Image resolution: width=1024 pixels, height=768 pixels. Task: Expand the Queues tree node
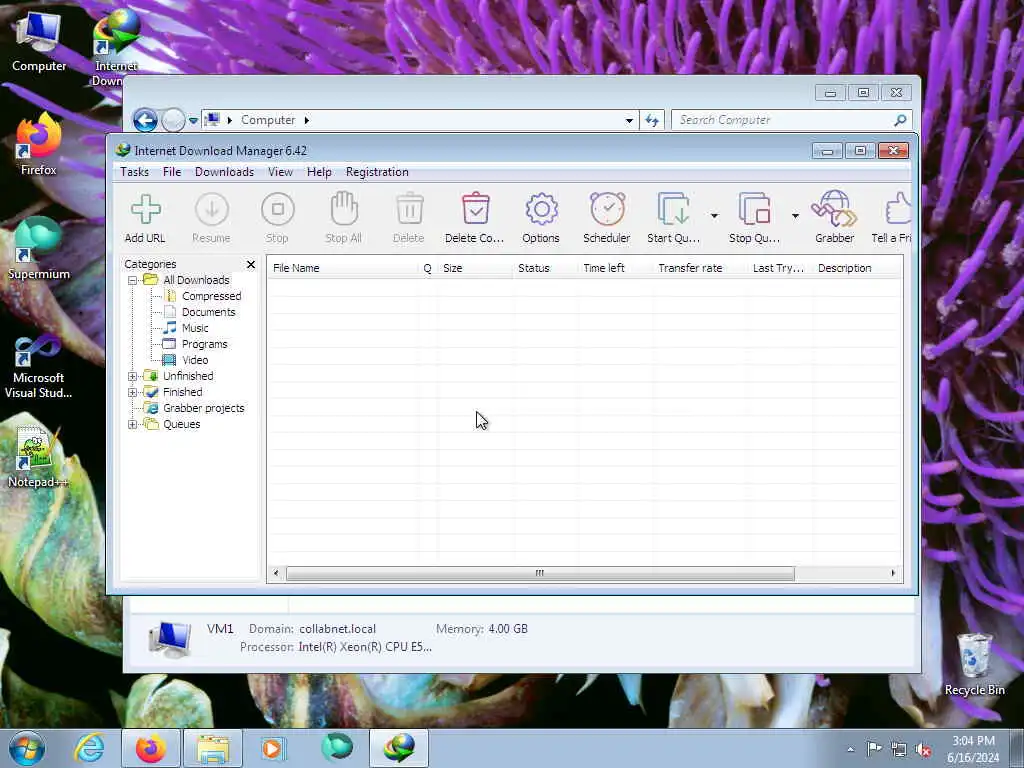pos(133,424)
